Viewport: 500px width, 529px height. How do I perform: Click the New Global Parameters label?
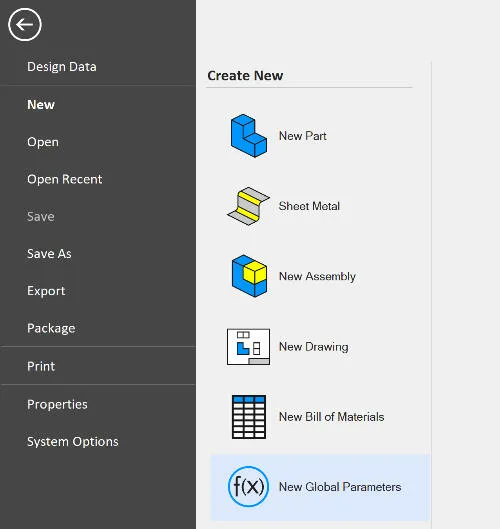point(340,487)
